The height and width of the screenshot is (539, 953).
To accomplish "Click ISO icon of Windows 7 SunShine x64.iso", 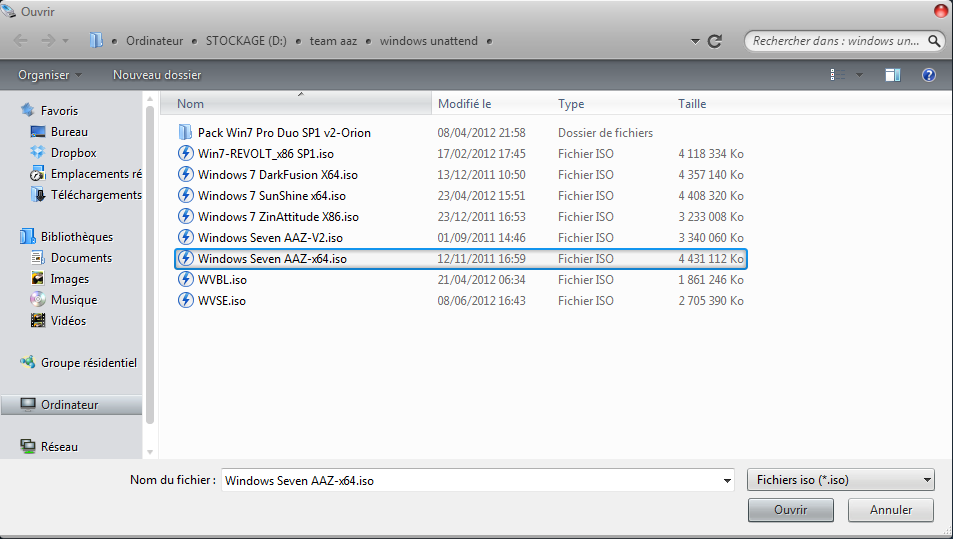I will [x=185, y=195].
